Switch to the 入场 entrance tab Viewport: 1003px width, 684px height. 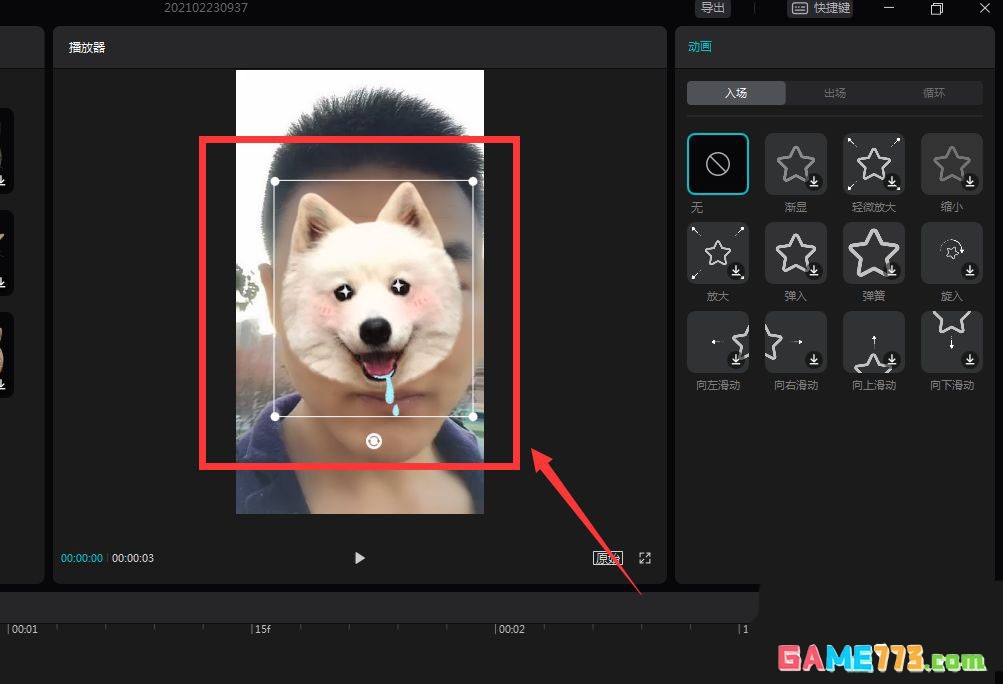pos(736,93)
